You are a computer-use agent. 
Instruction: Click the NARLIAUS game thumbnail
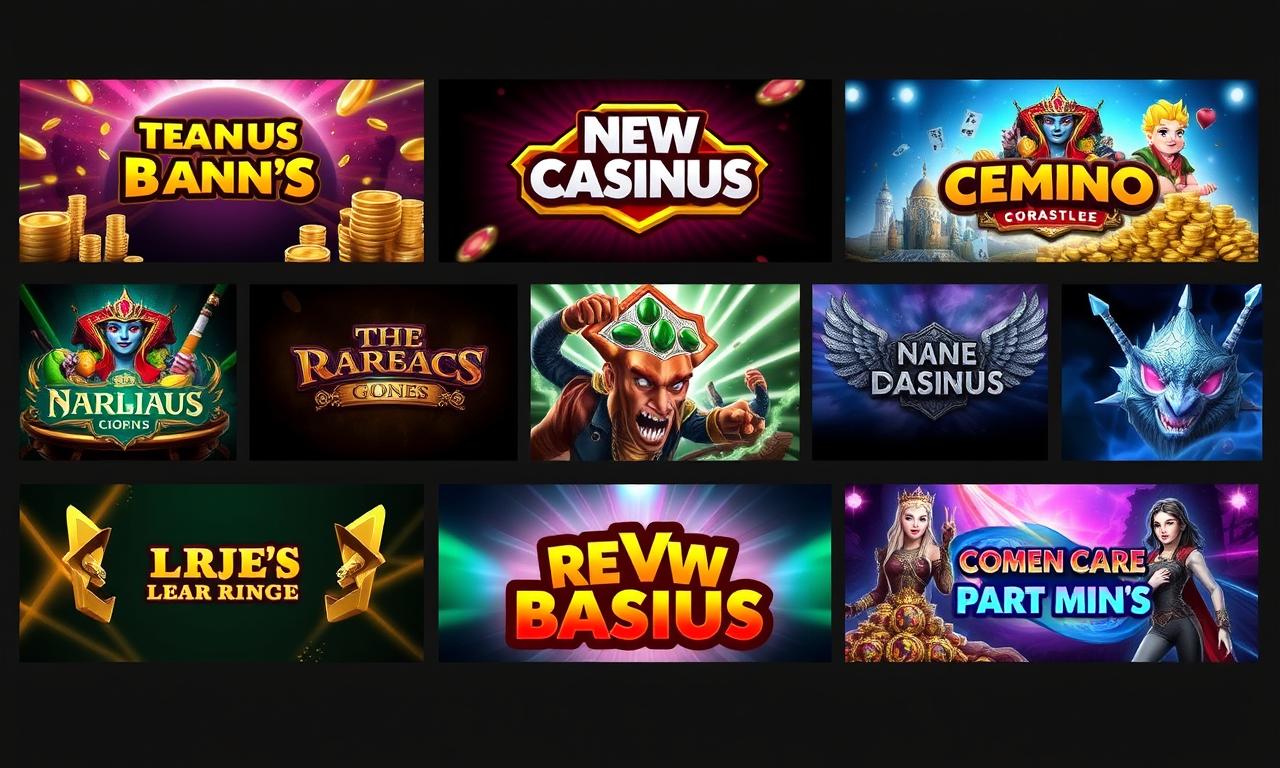click(x=128, y=372)
